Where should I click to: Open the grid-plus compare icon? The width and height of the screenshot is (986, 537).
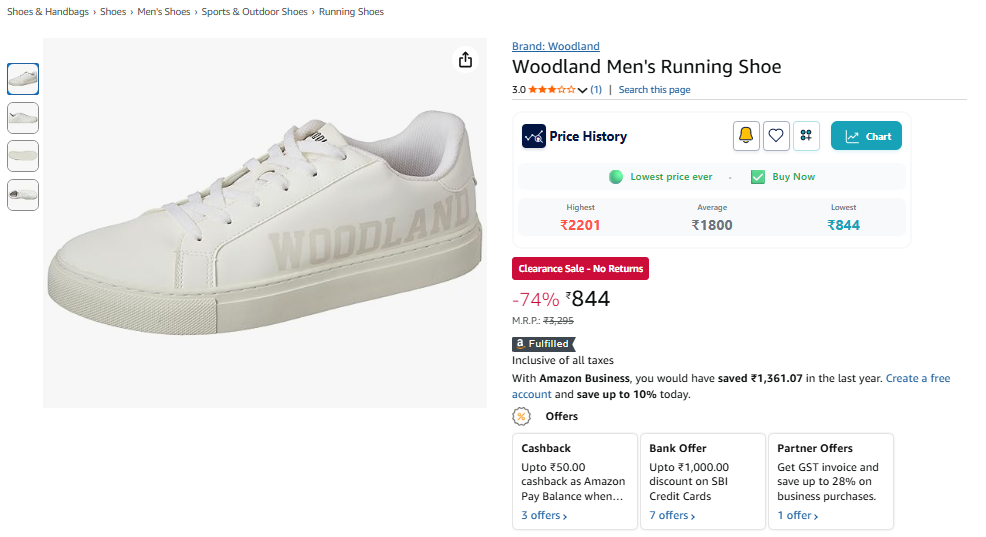coord(806,136)
